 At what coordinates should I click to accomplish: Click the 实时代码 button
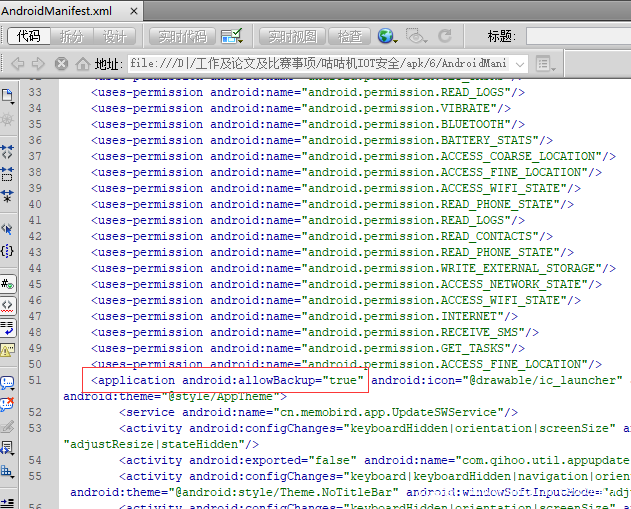[181, 36]
